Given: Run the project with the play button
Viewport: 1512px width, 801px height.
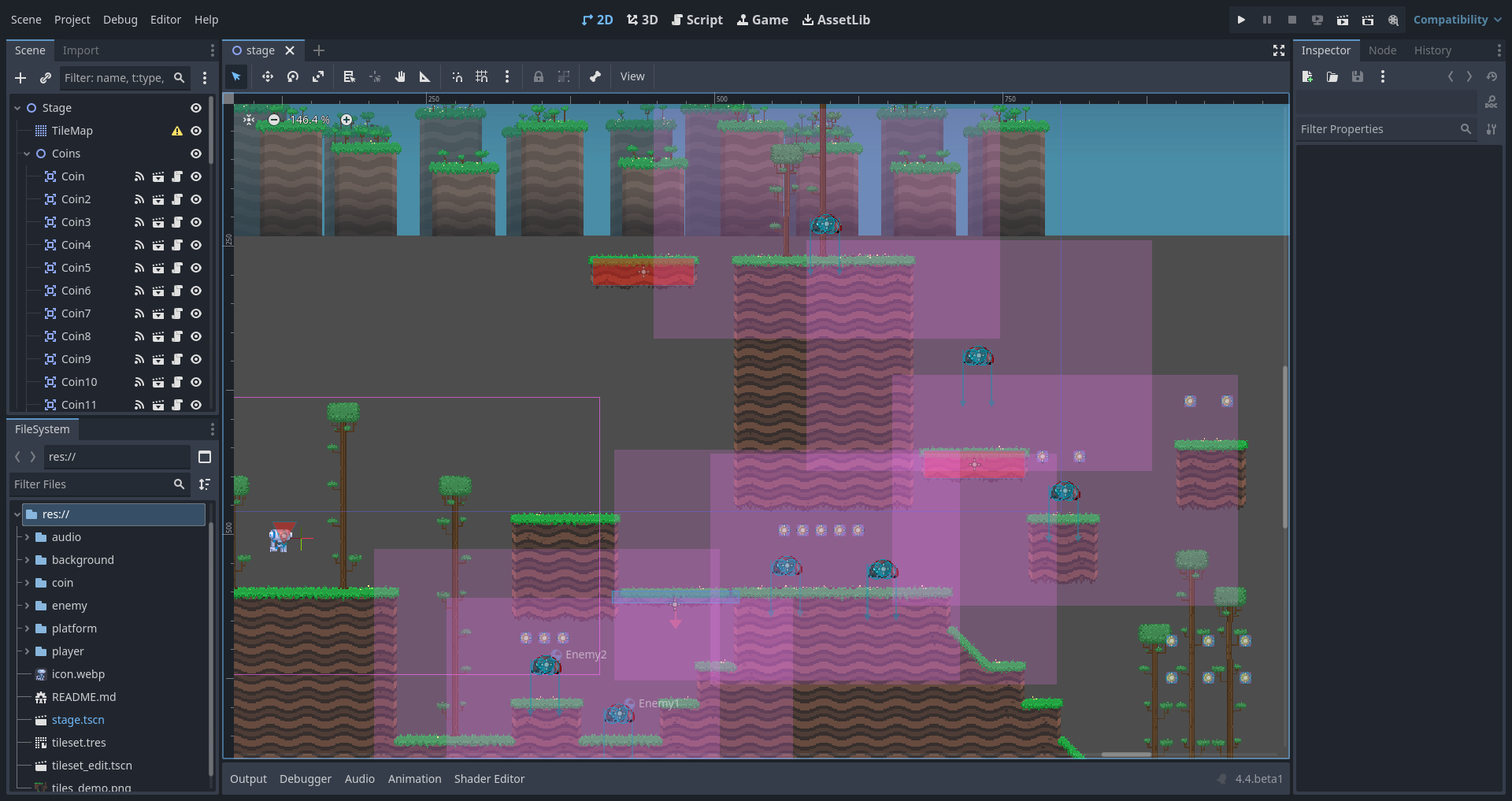Looking at the screenshot, I should pyautogui.click(x=1241, y=19).
